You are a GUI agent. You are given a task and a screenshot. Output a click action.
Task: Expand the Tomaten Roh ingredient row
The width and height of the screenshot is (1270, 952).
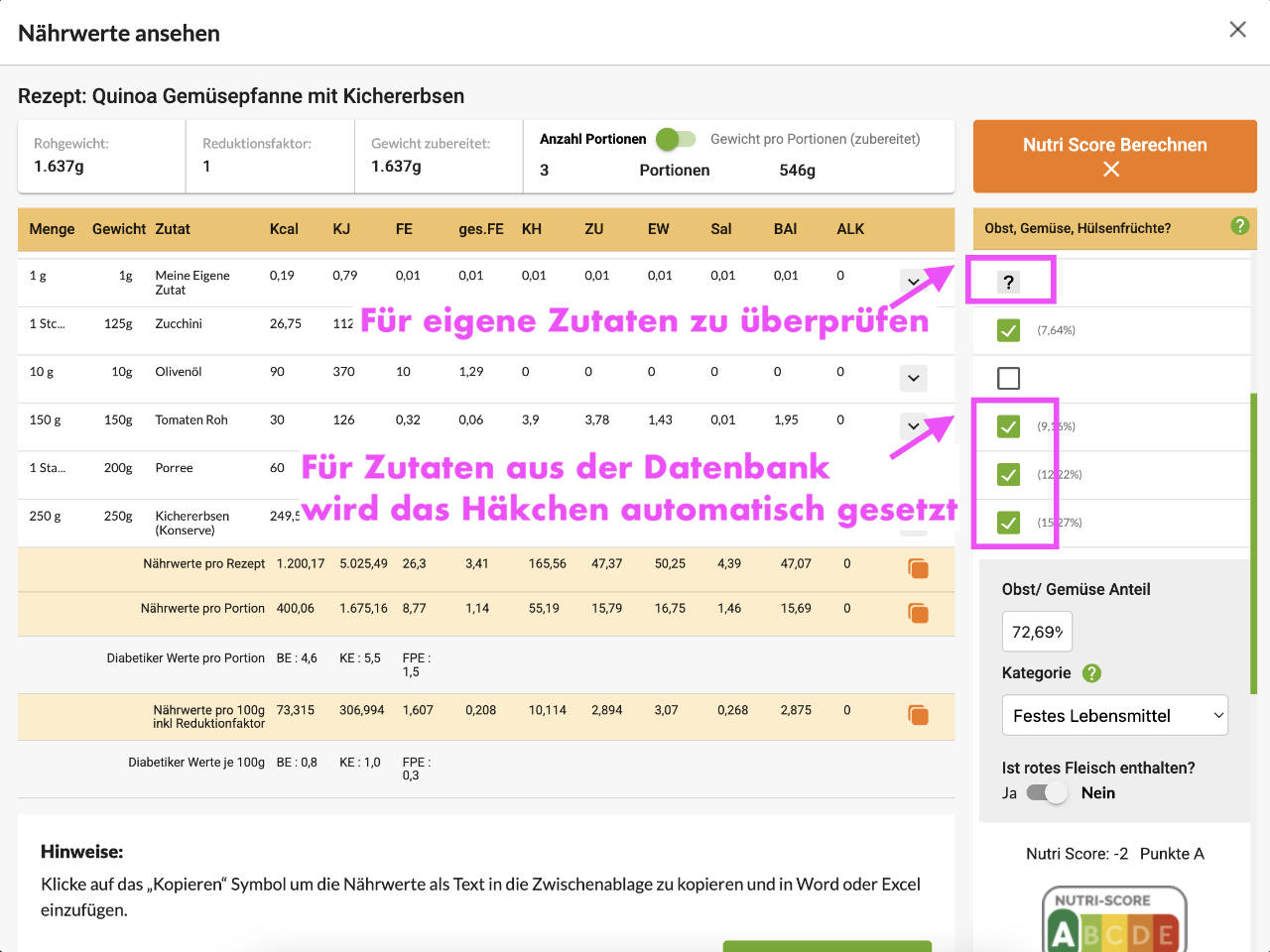(x=913, y=425)
